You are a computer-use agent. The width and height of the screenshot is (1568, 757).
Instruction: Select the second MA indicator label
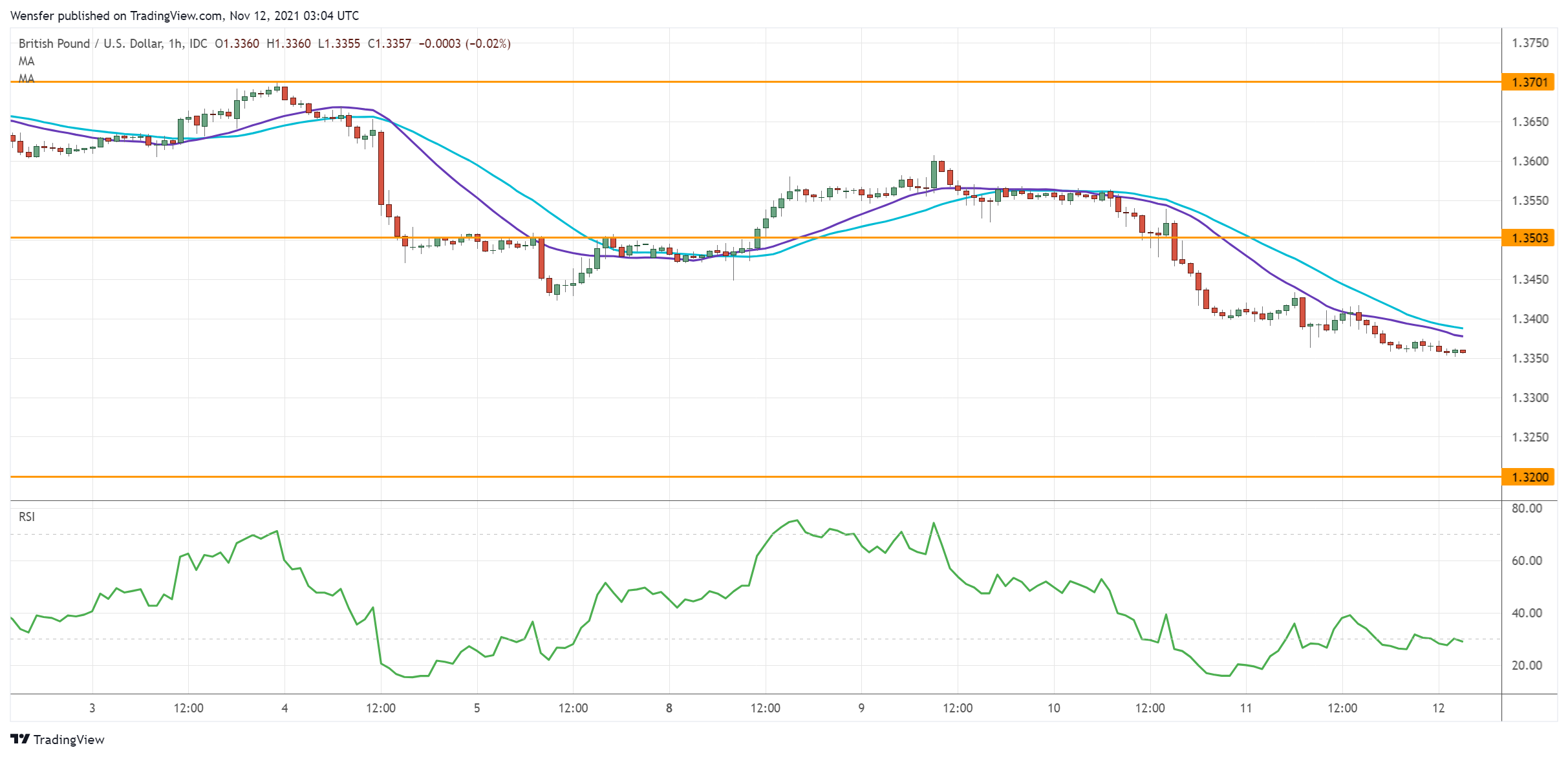[x=27, y=78]
